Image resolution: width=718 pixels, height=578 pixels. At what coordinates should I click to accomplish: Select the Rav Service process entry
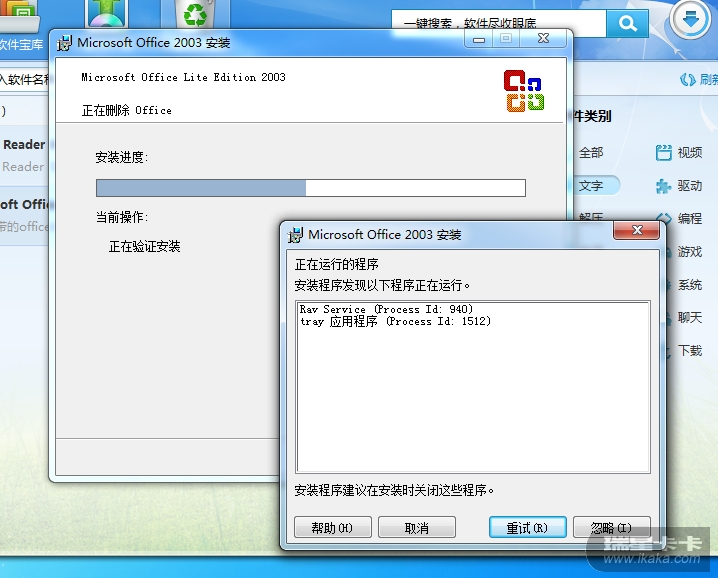386,309
